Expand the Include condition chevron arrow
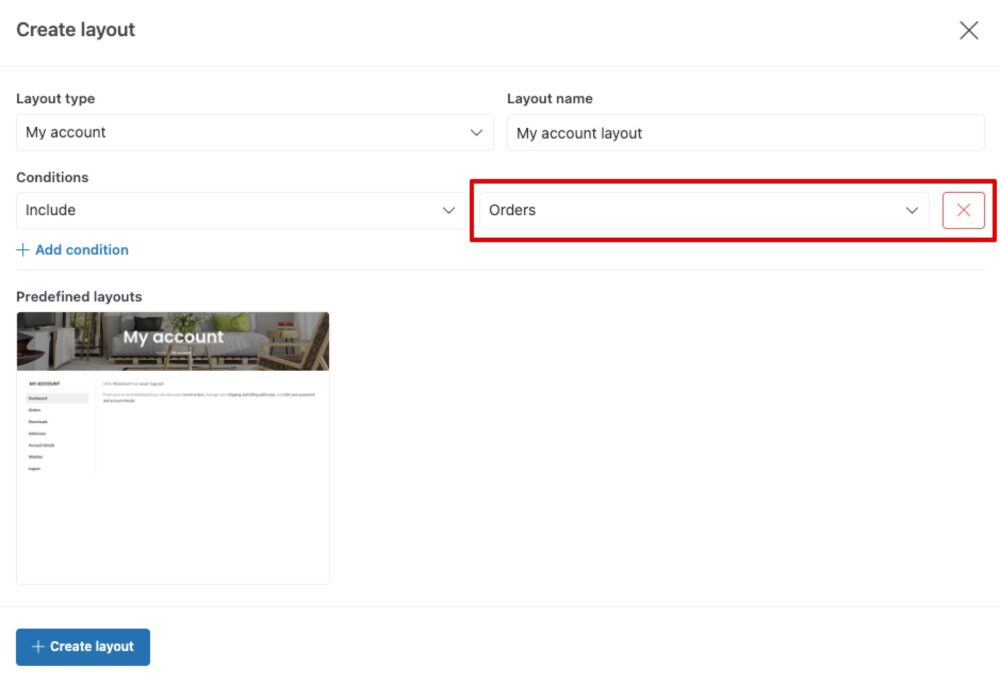1000x684 pixels. 449,210
